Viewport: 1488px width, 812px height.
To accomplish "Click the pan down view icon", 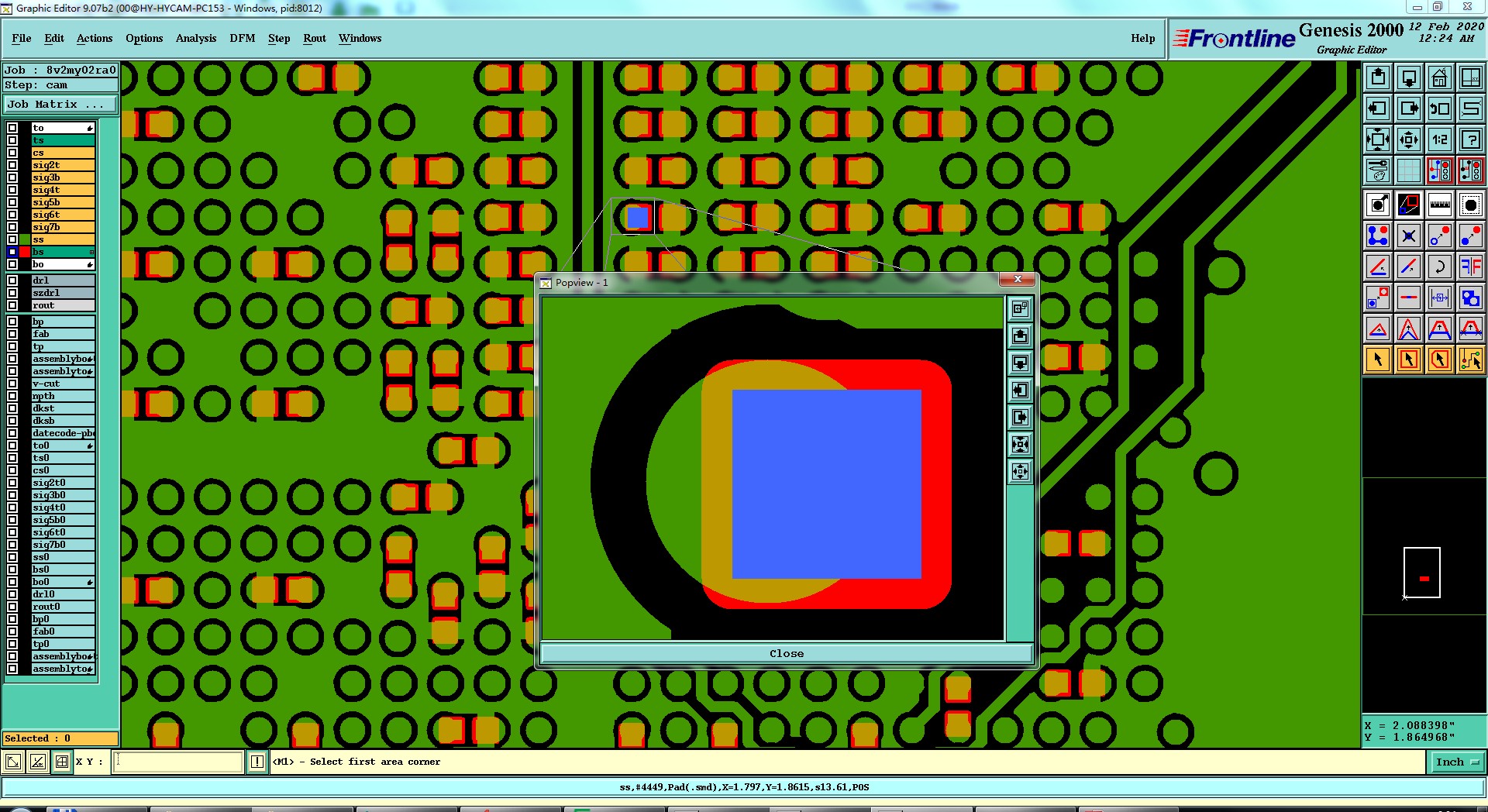I will [1409, 77].
